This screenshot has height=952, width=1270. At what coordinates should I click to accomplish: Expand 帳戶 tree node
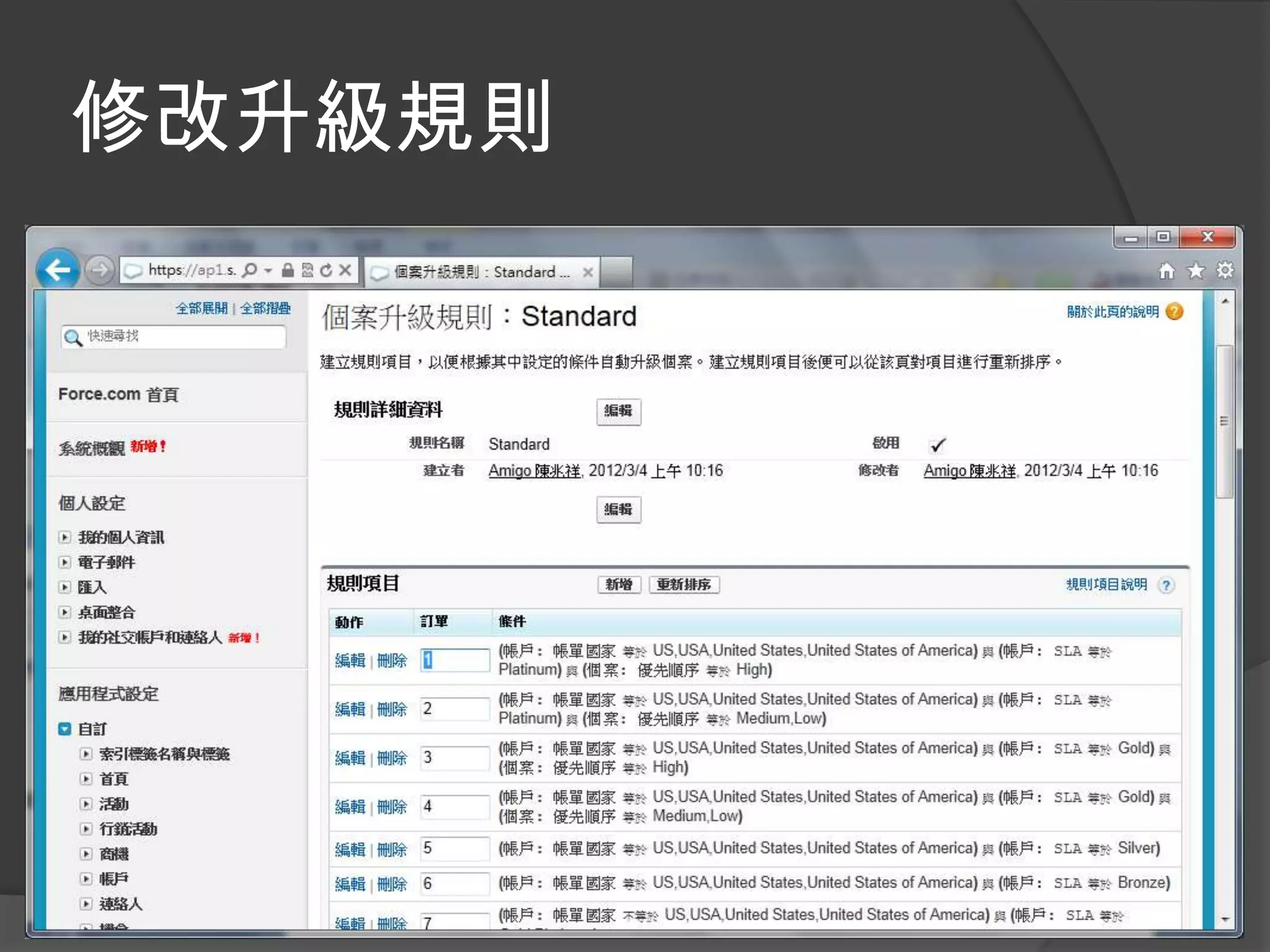pyautogui.click(x=86, y=879)
